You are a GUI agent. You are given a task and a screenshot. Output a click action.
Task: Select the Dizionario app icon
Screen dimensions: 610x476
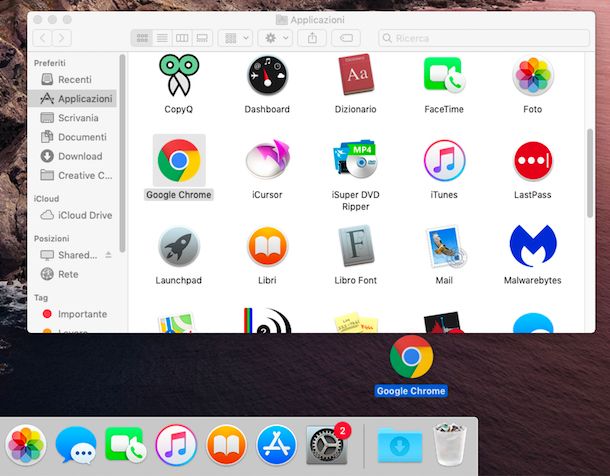tap(356, 75)
